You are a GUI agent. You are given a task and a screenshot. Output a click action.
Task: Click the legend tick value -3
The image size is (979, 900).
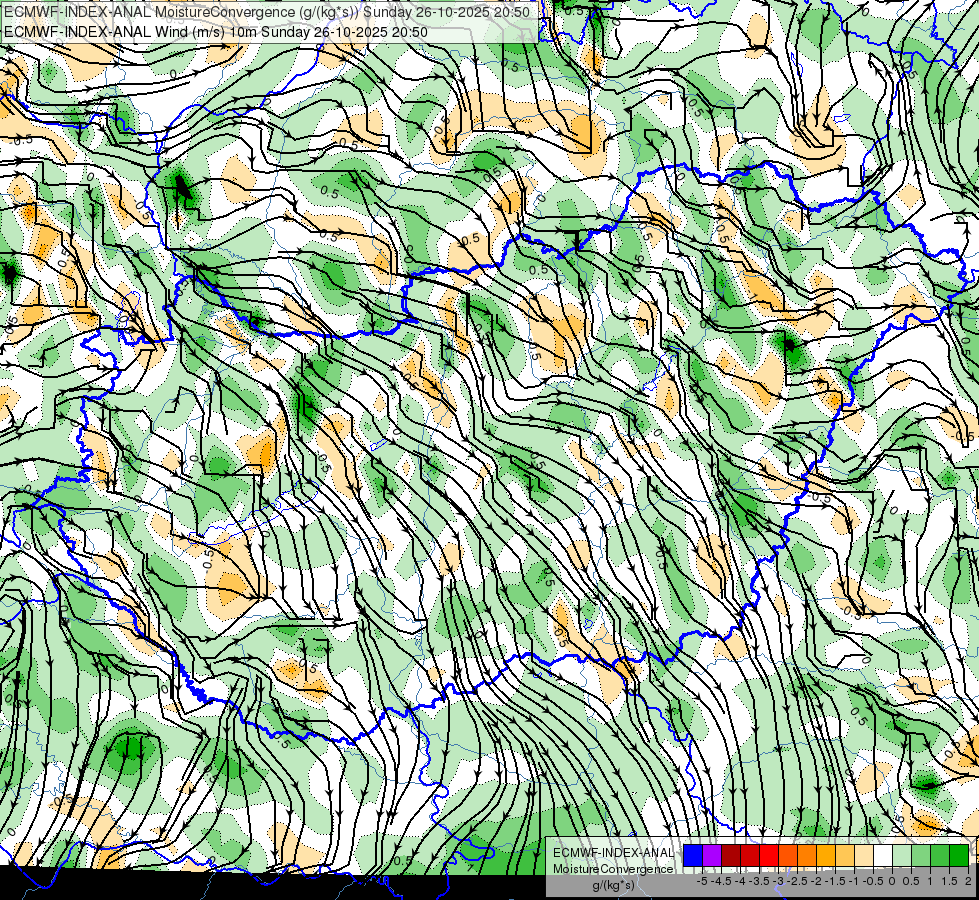pyautogui.click(x=779, y=881)
